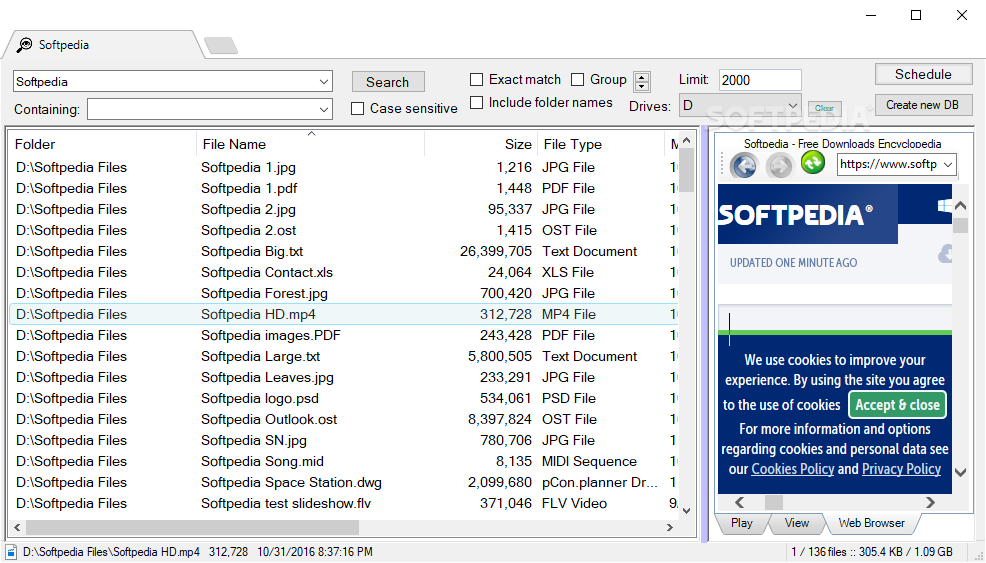Viewport: 986px width, 563px height.
Task: Enable the Exact match checkbox
Action: tap(477, 79)
